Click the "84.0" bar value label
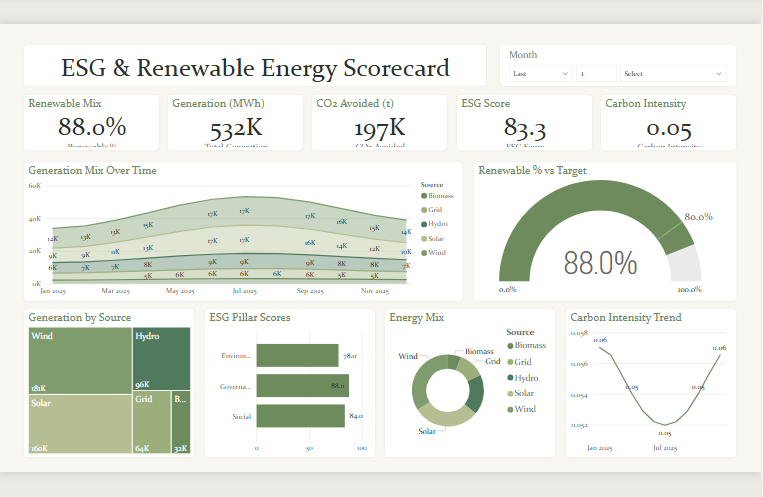 356,416
